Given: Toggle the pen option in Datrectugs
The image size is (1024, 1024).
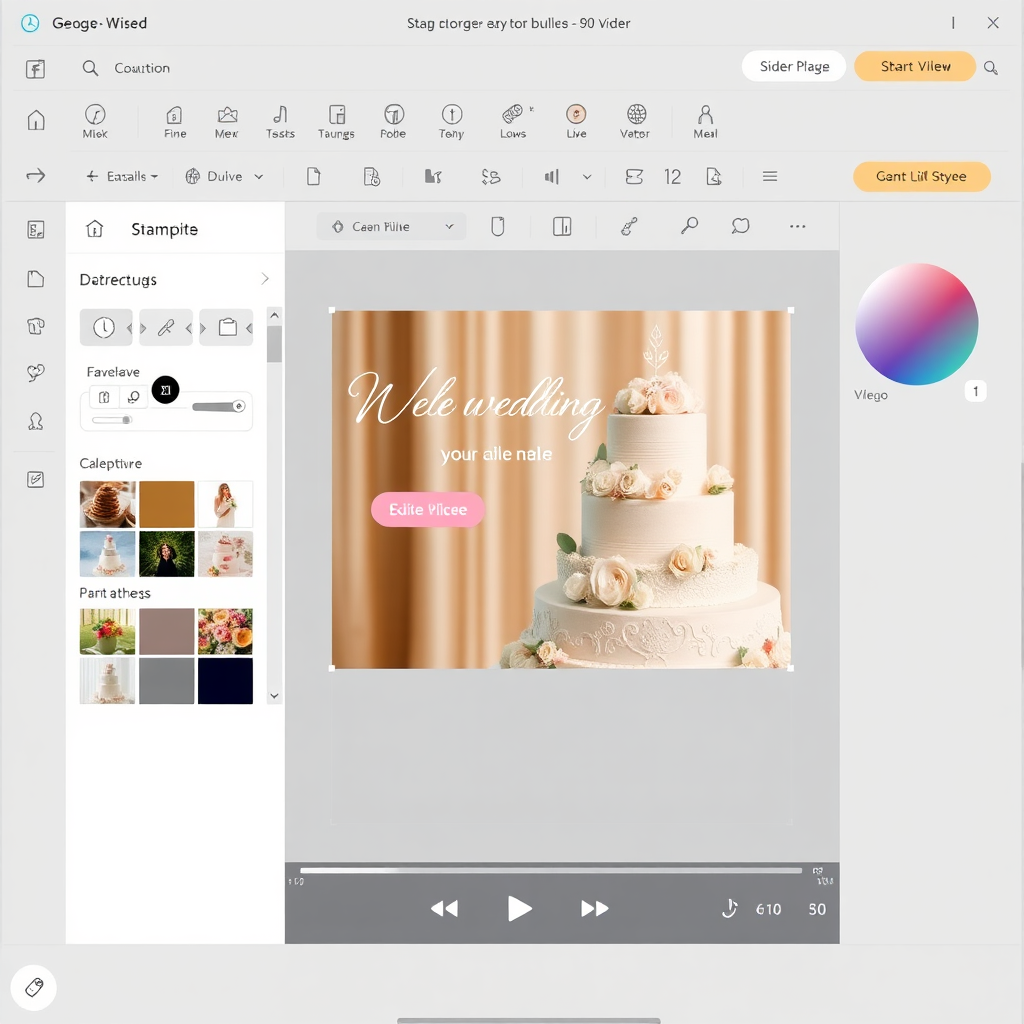Looking at the screenshot, I should coord(166,327).
